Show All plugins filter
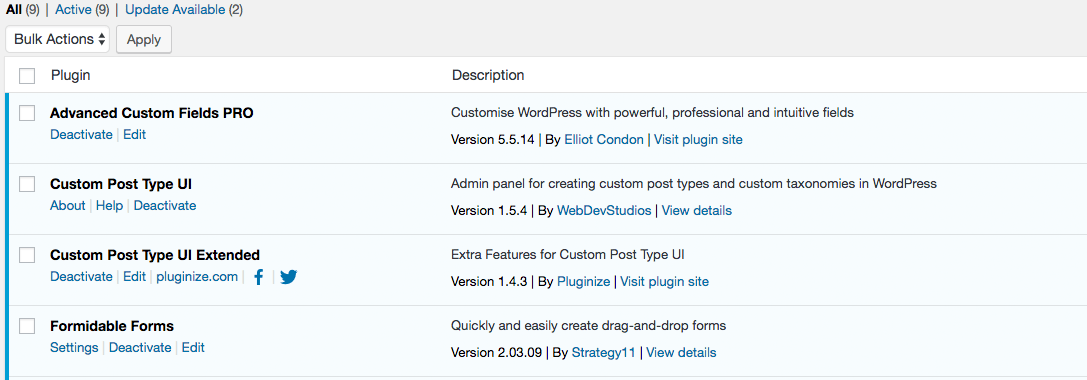Viewport: 1087px width, 380px height. coord(14,10)
